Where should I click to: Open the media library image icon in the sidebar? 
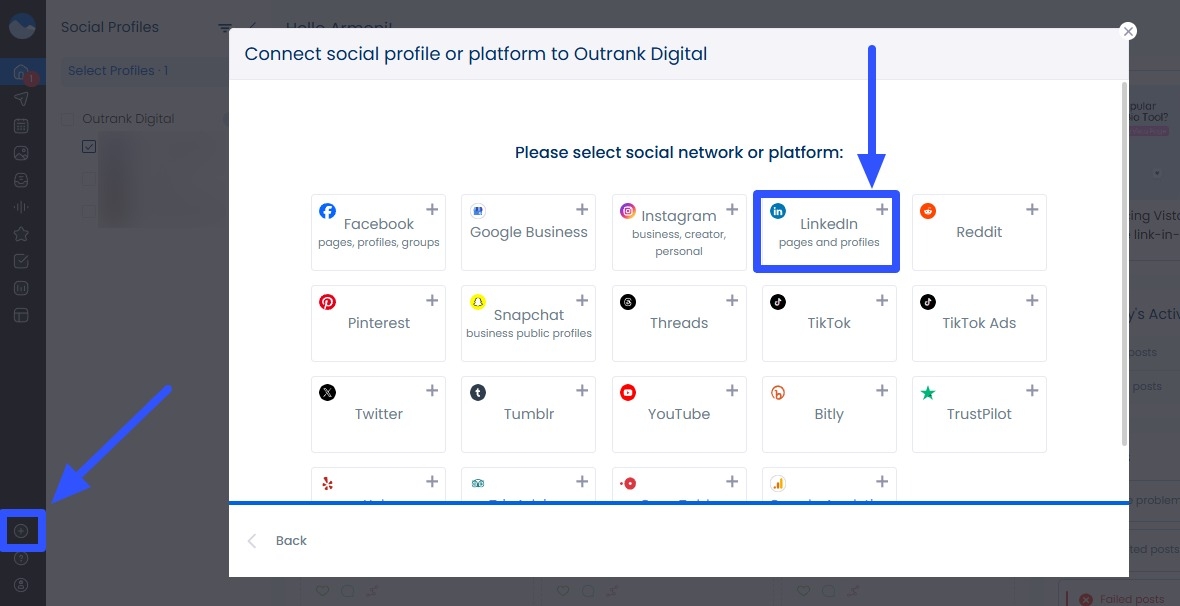(21, 153)
